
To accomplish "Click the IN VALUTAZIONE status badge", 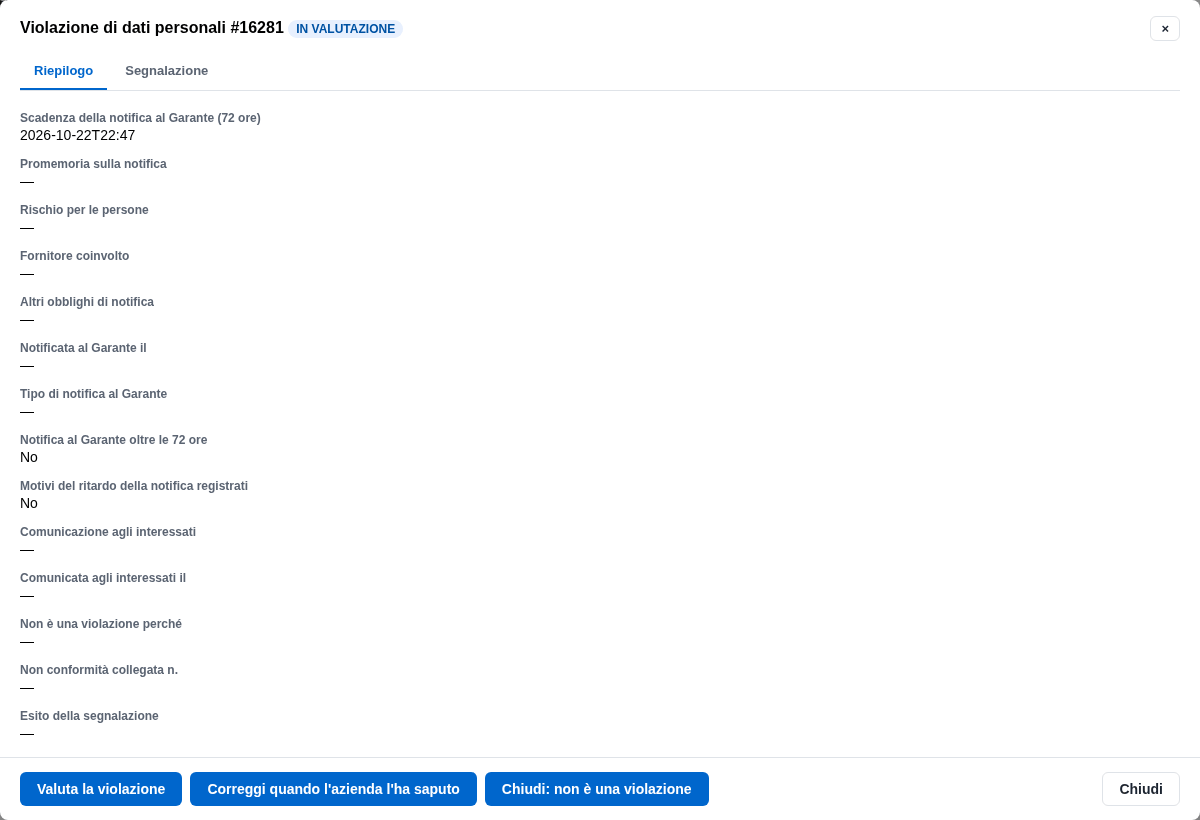I will pos(346,29).
